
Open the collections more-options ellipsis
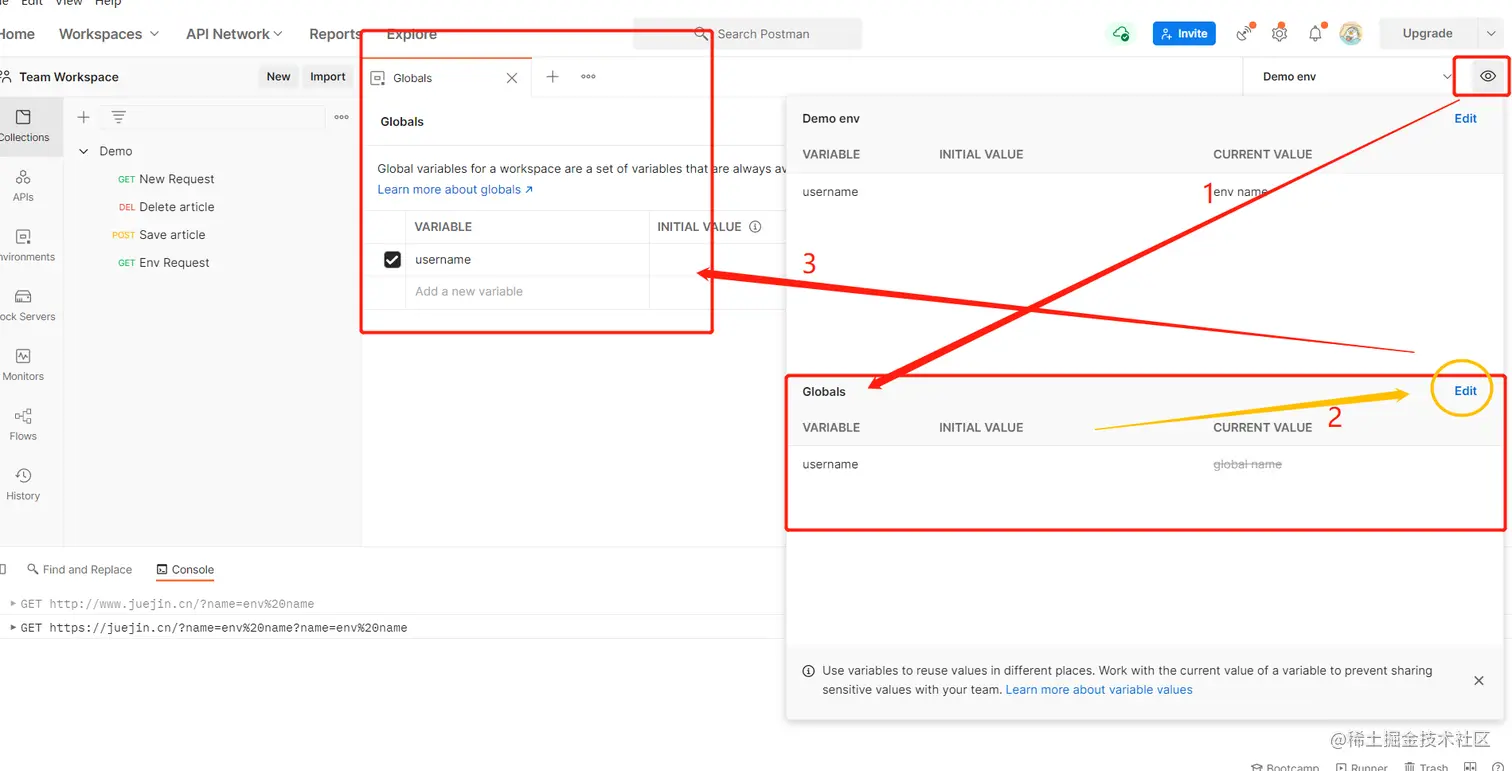[342, 117]
